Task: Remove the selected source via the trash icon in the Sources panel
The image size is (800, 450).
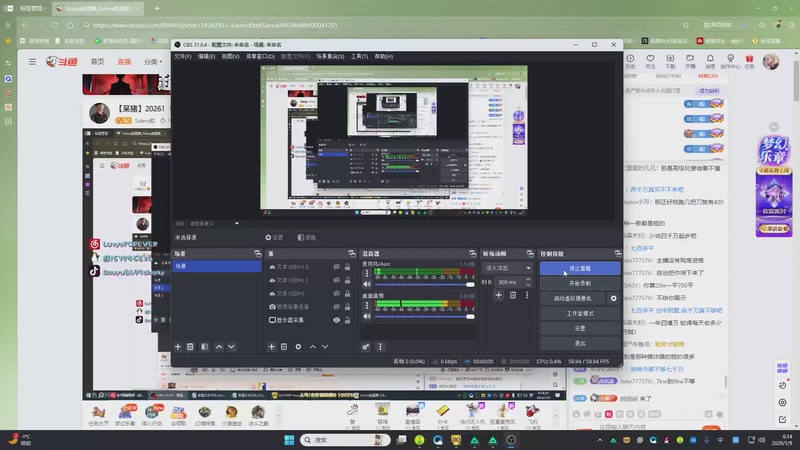Action: (x=284, y=347)
